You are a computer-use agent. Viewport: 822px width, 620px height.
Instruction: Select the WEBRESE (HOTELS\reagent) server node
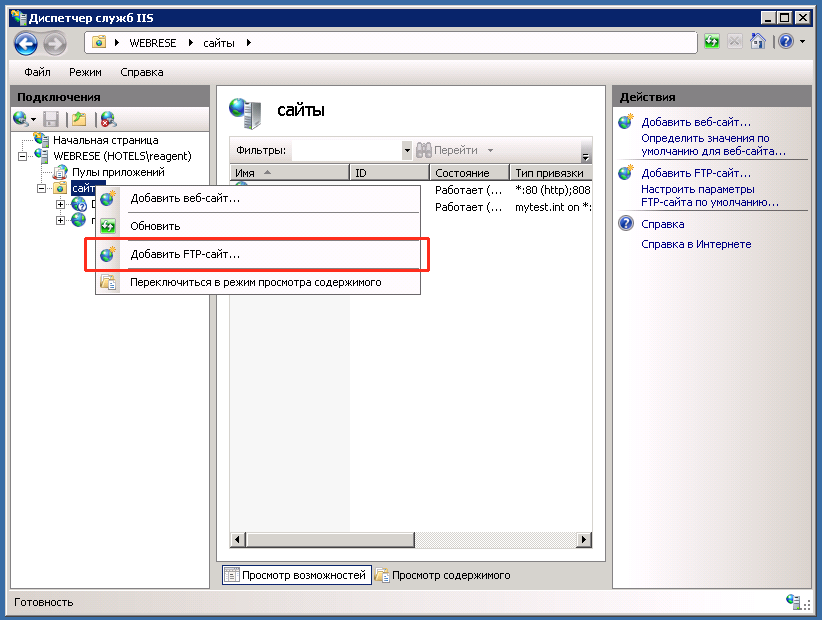122,156
